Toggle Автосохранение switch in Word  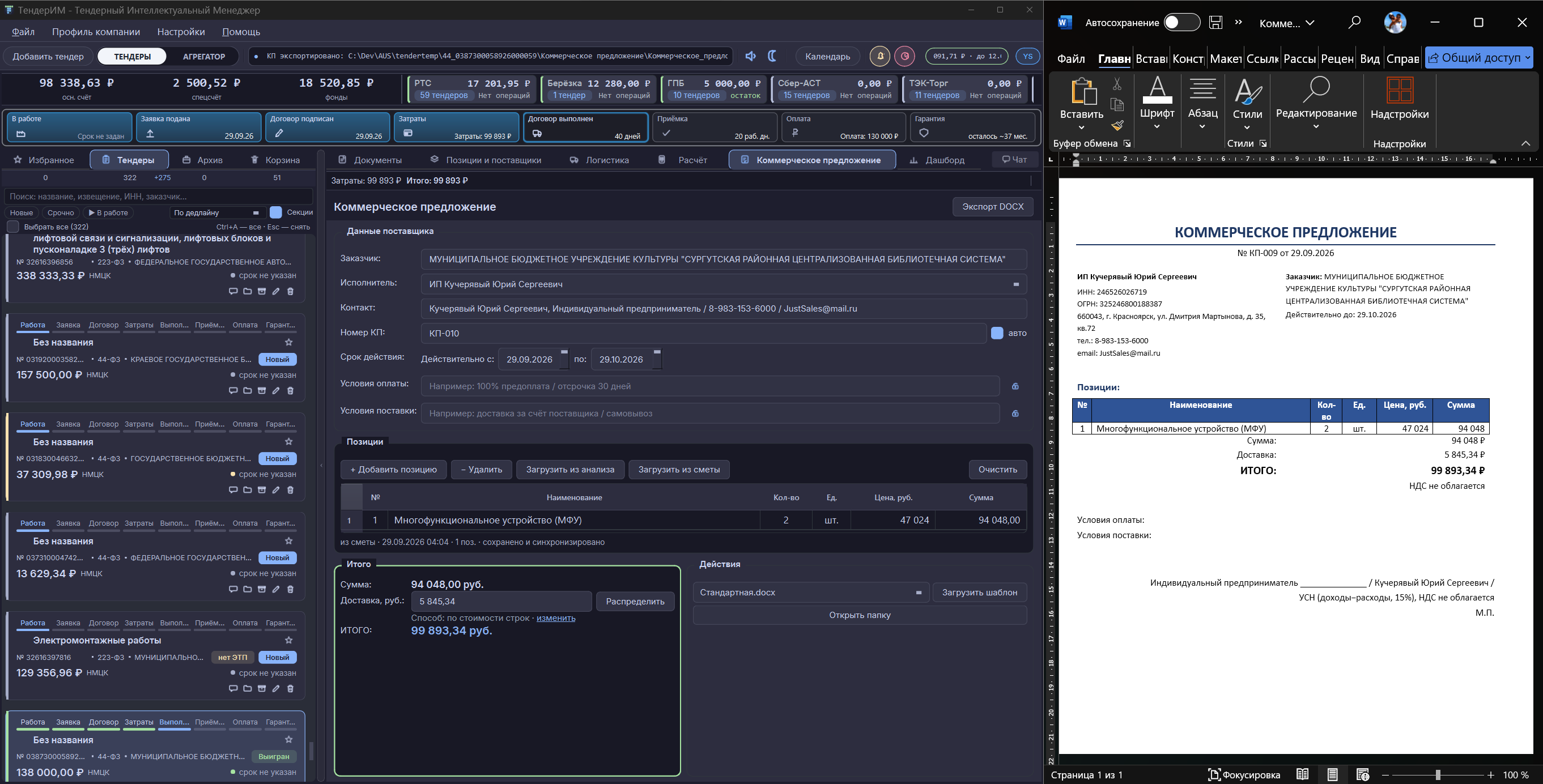point(1182,23)
